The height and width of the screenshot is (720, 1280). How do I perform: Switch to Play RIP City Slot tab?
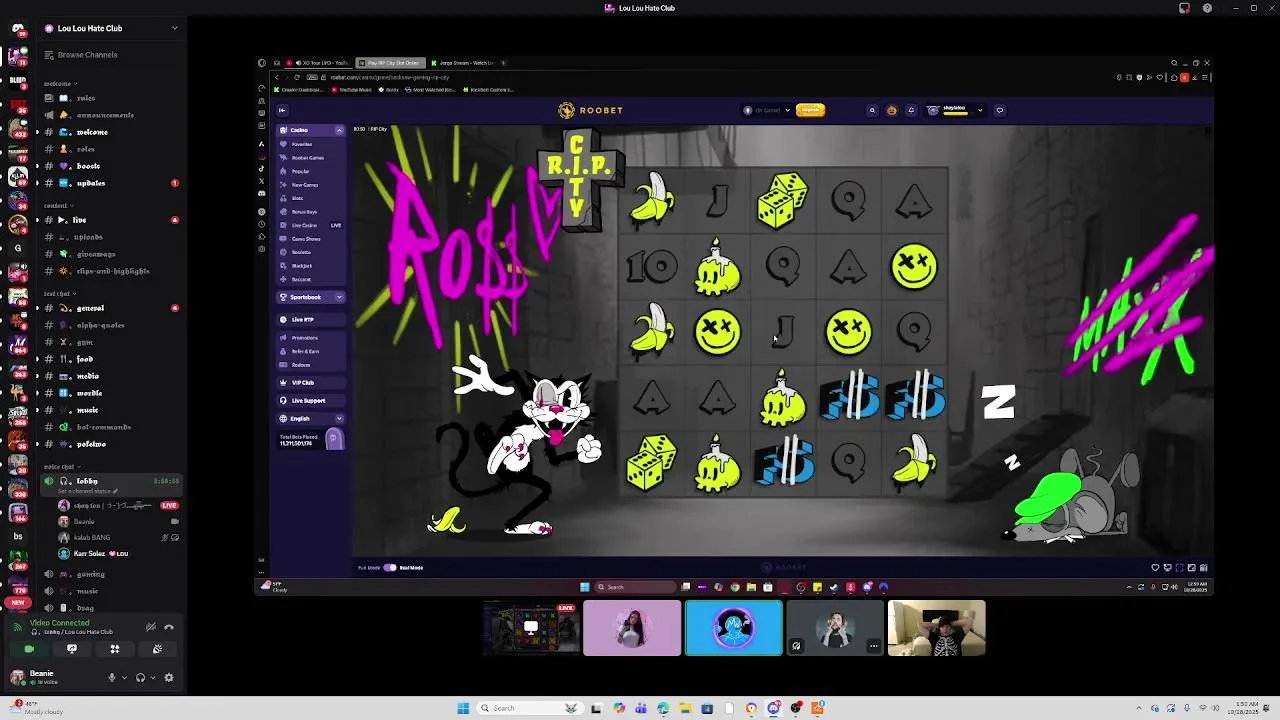click(392, 63)
